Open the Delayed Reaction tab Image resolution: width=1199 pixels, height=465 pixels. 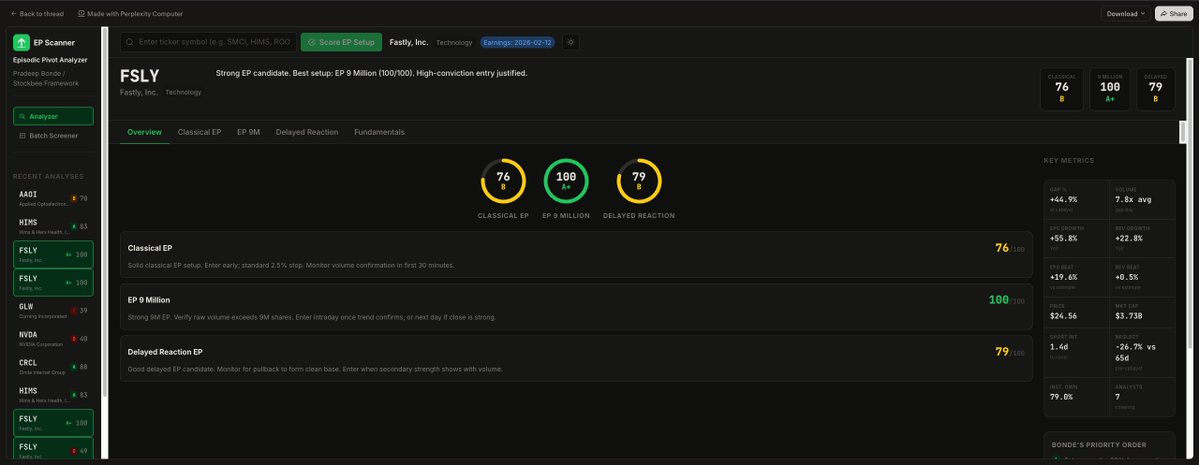[307, 132]
